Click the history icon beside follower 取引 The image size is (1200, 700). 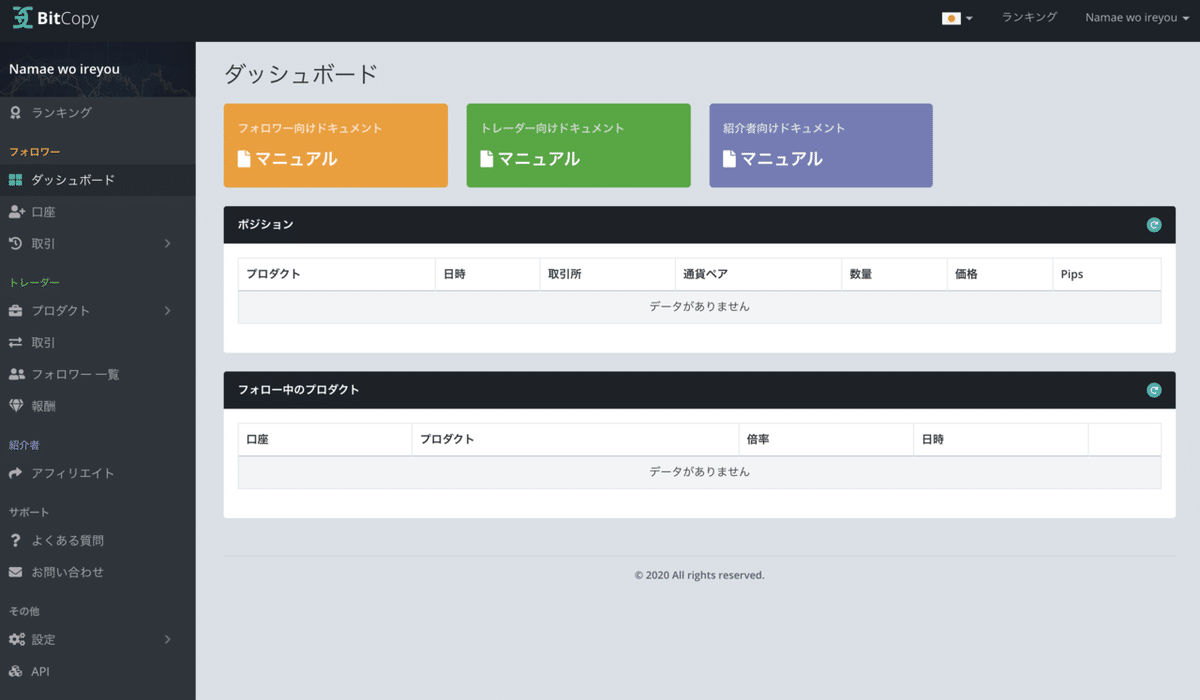coord(15,244)
